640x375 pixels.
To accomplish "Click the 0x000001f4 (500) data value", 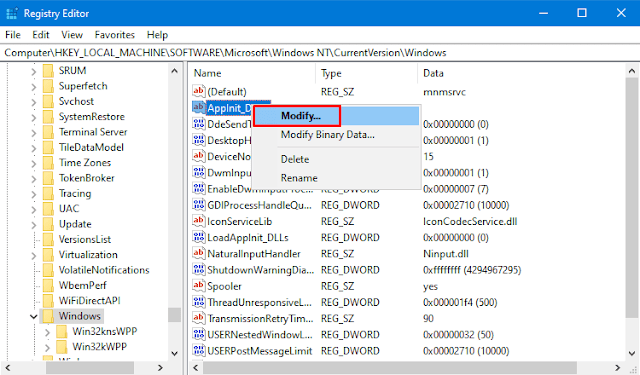I will [460, 302].
